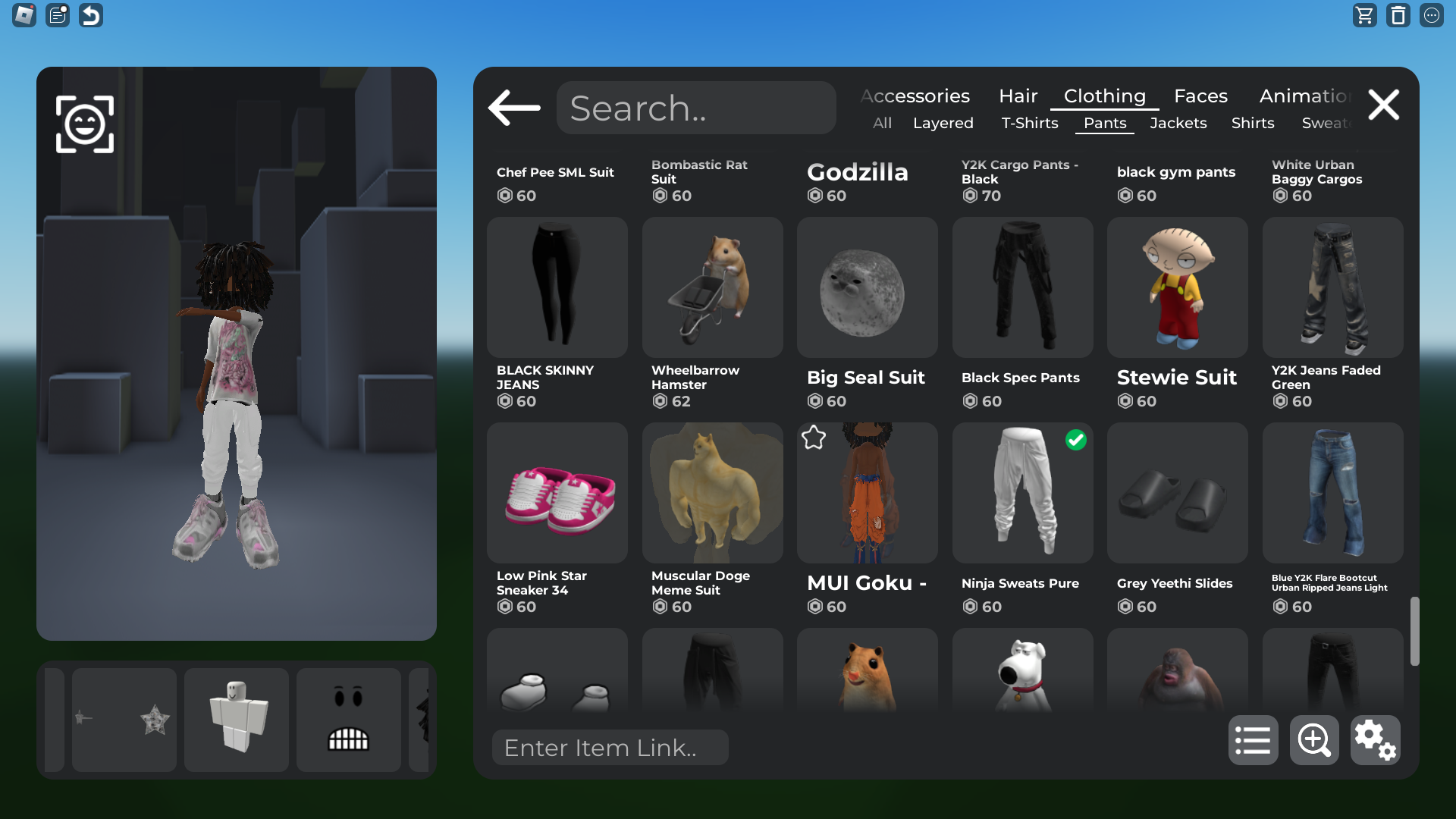Click the list view icon button
The width and height of the screenshot is (1456, 819).
click(1253, 740)
